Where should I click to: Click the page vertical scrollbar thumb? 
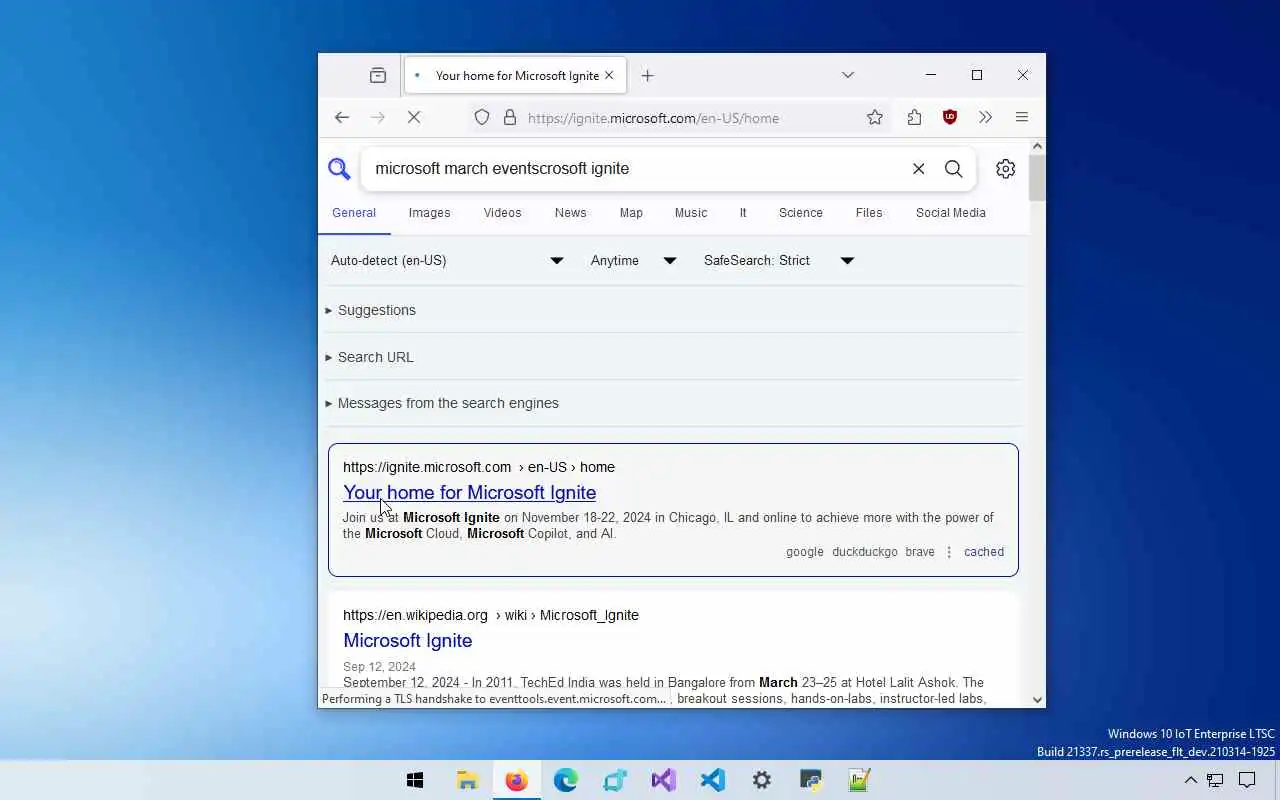[1037, 178]
